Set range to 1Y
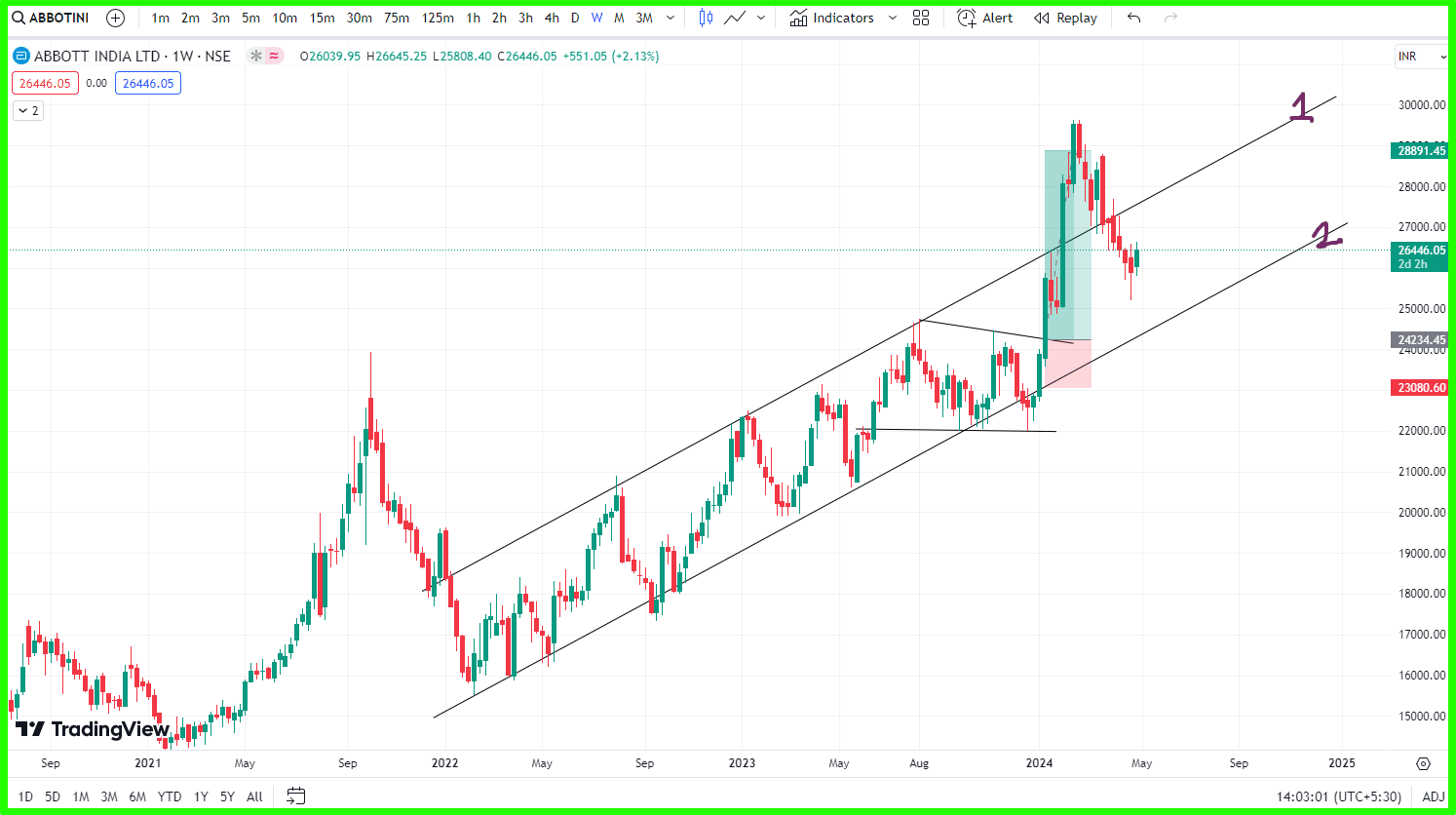The width and height of the screenshot is (1456, 815). tap(201, 796)
